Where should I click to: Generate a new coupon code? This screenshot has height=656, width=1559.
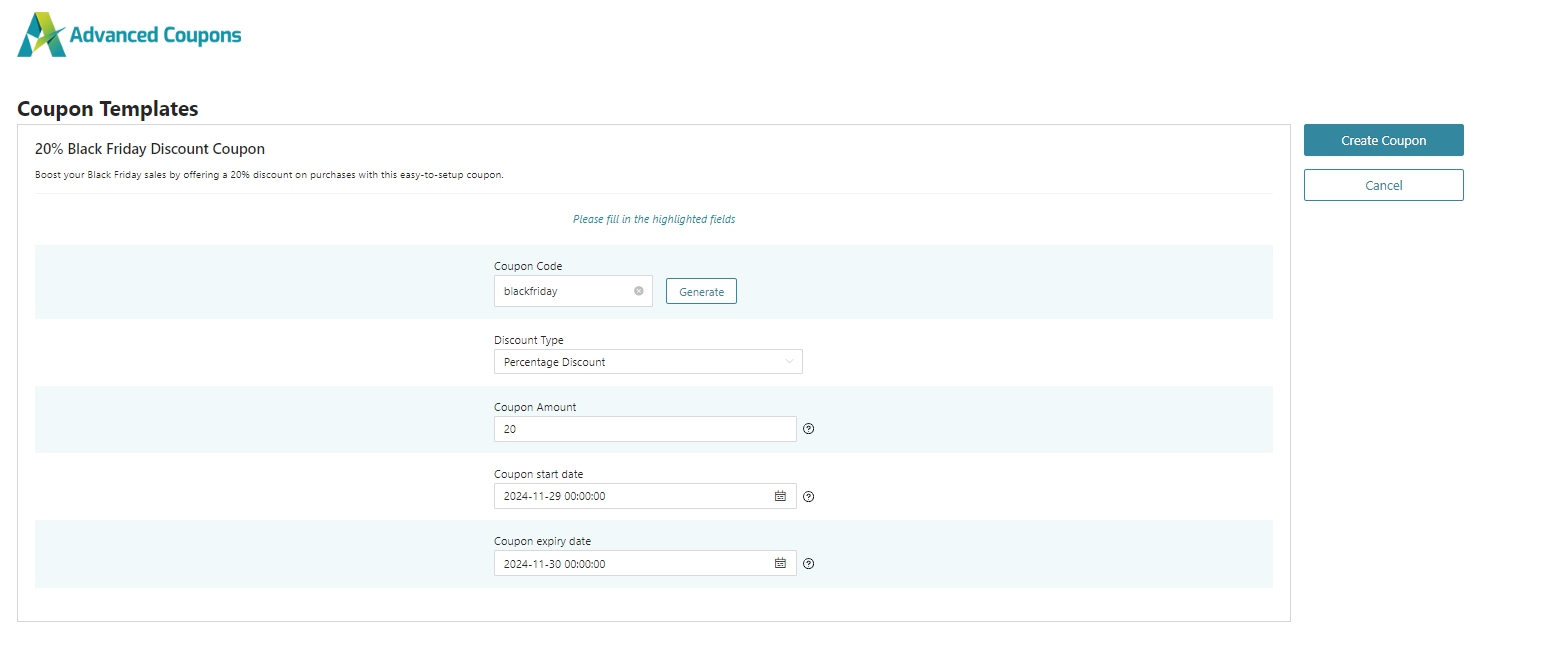(x=701, y=291)
